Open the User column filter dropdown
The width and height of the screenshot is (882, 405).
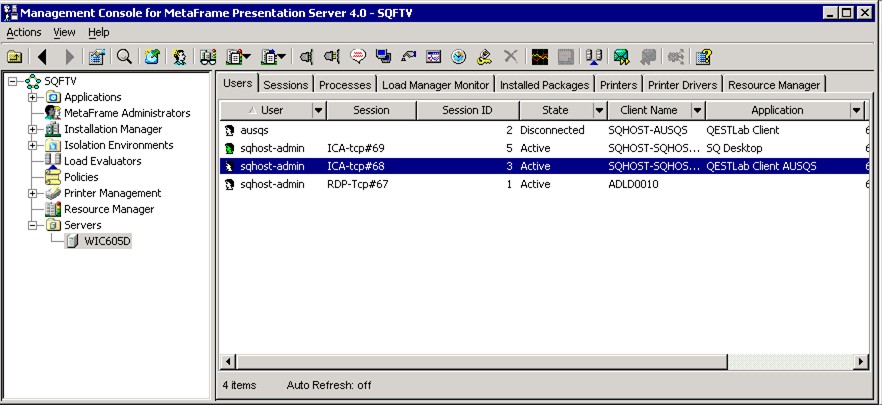[319, 110]
